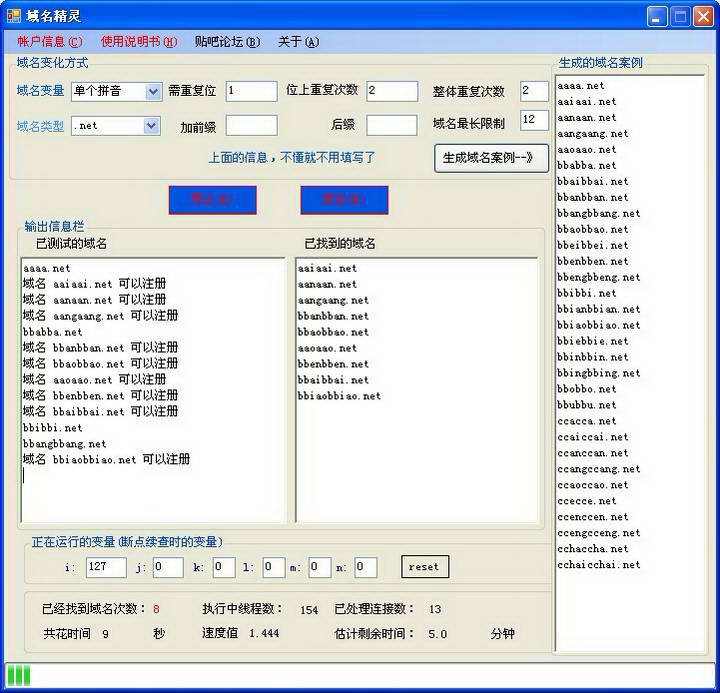This screenshot has width=720, height=693.
Task: Click 域名 aaiaai.net 可以注册 line in tested list
Action: 95,284
